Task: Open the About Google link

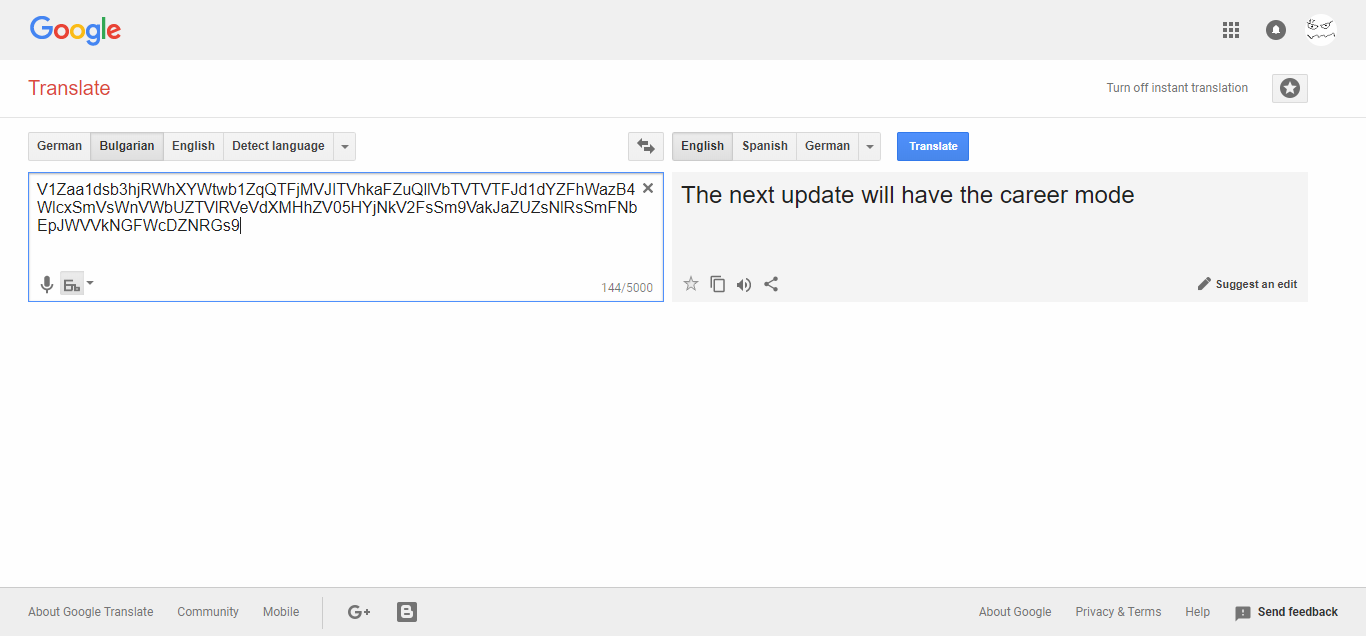Action: point(1015,612)
